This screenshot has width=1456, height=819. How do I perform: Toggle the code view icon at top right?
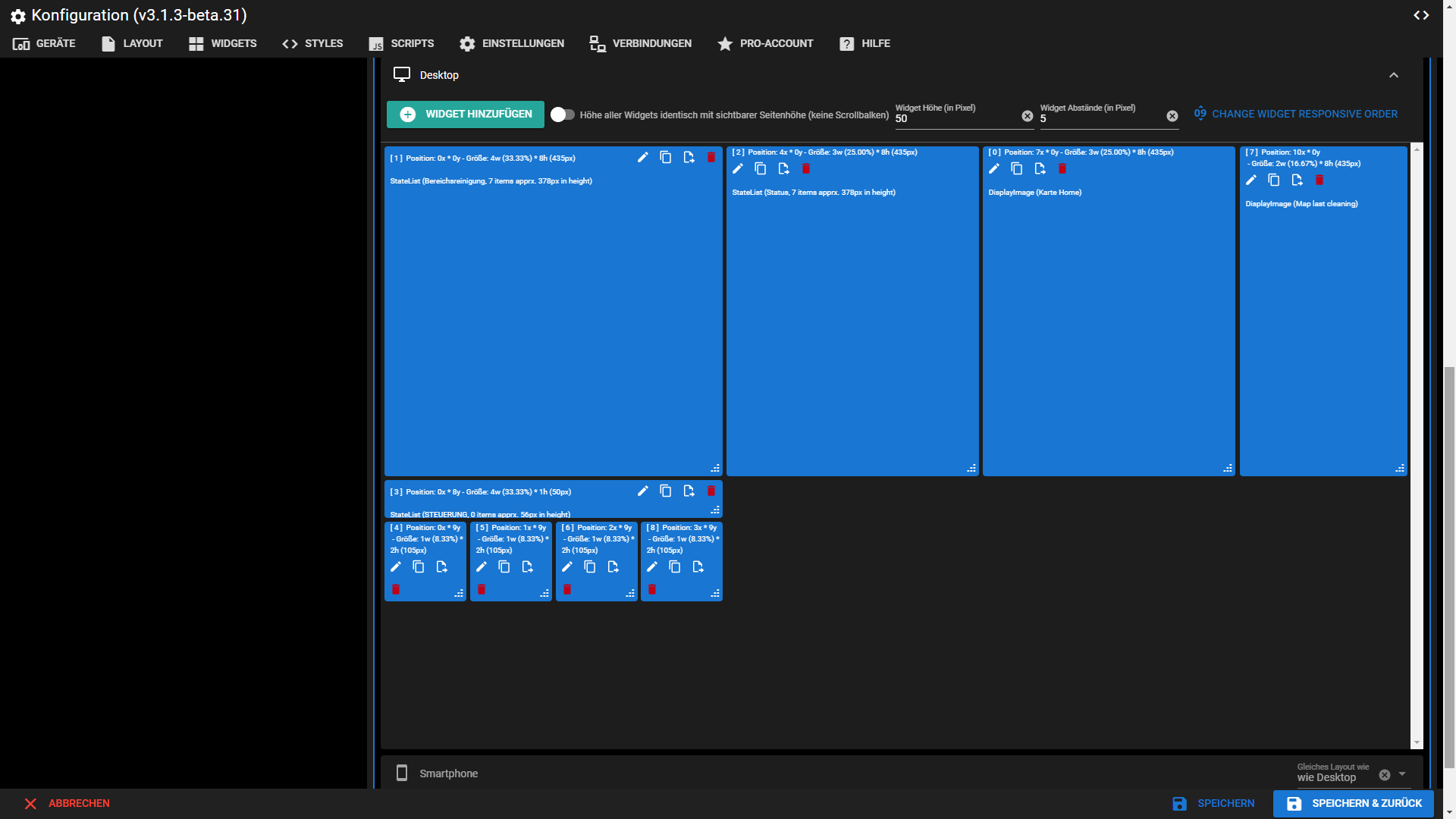coord(1421,15)
